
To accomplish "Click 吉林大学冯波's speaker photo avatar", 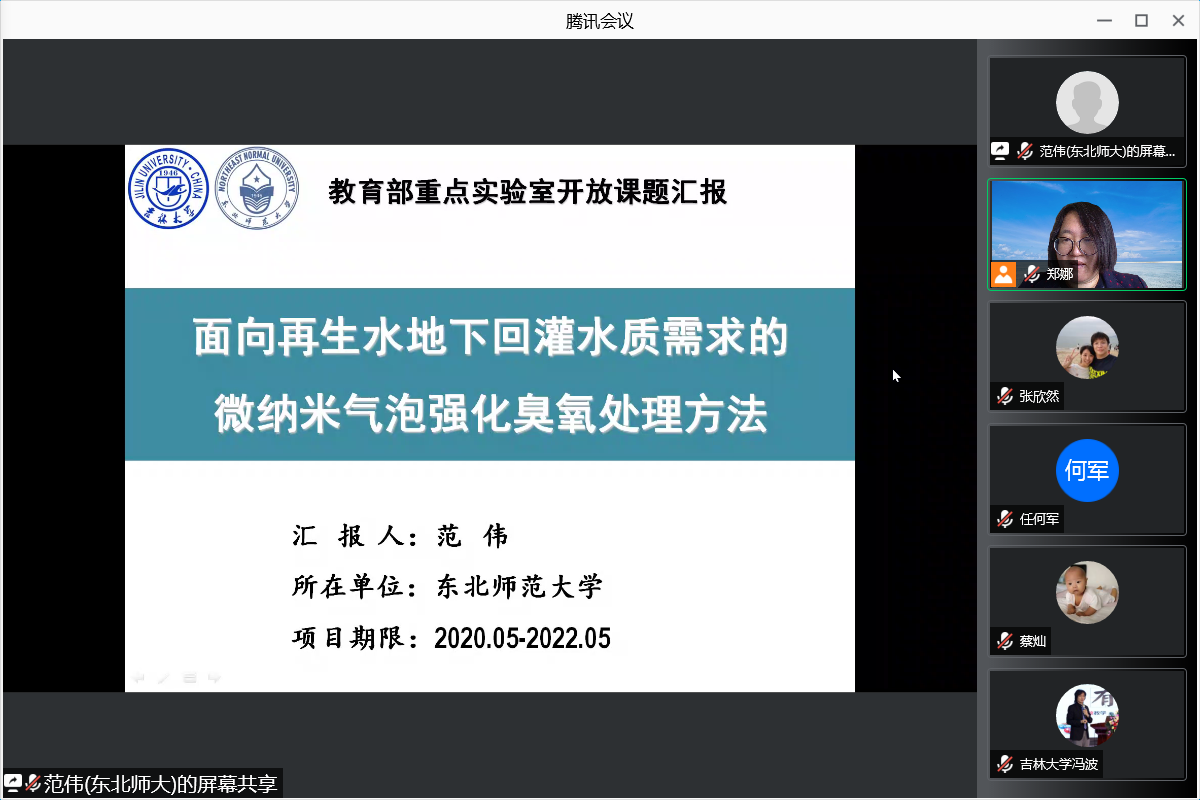I will 1087,715.
